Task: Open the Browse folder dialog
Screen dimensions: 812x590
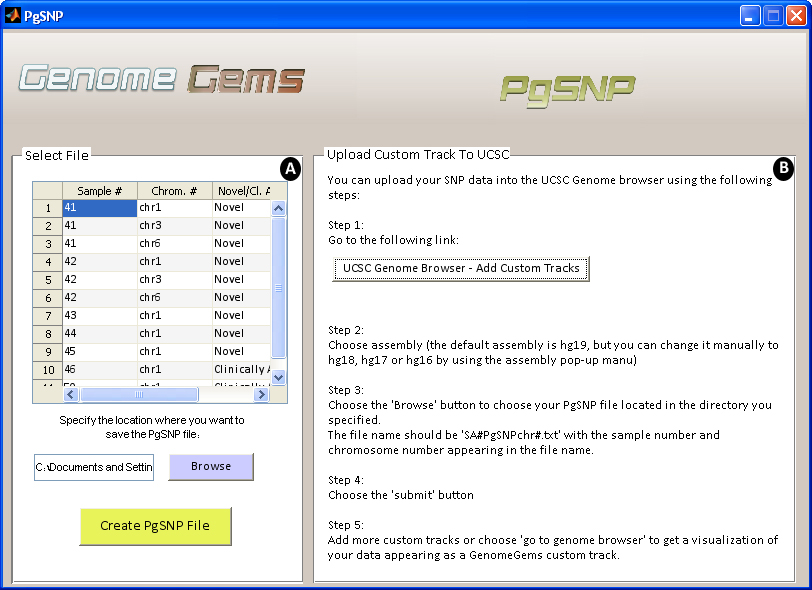Action: tap(211, 467)
